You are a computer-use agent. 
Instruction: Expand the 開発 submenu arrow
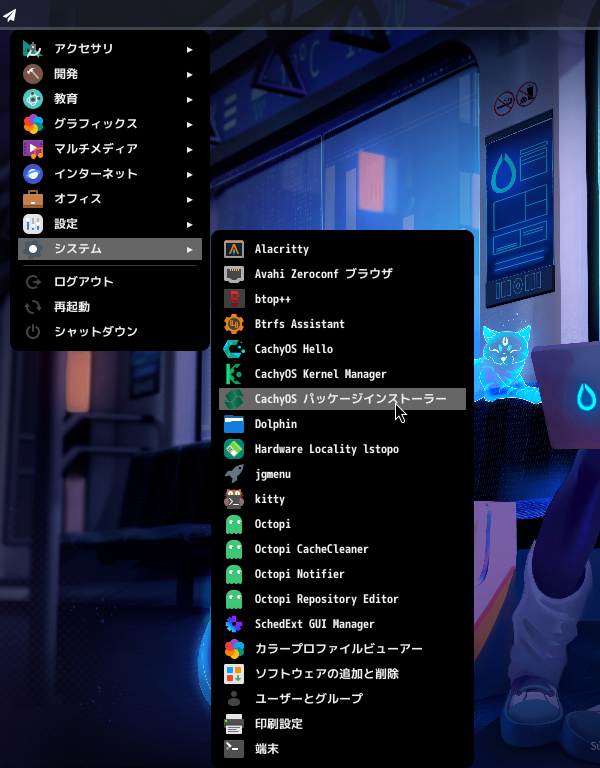(190, 74)
